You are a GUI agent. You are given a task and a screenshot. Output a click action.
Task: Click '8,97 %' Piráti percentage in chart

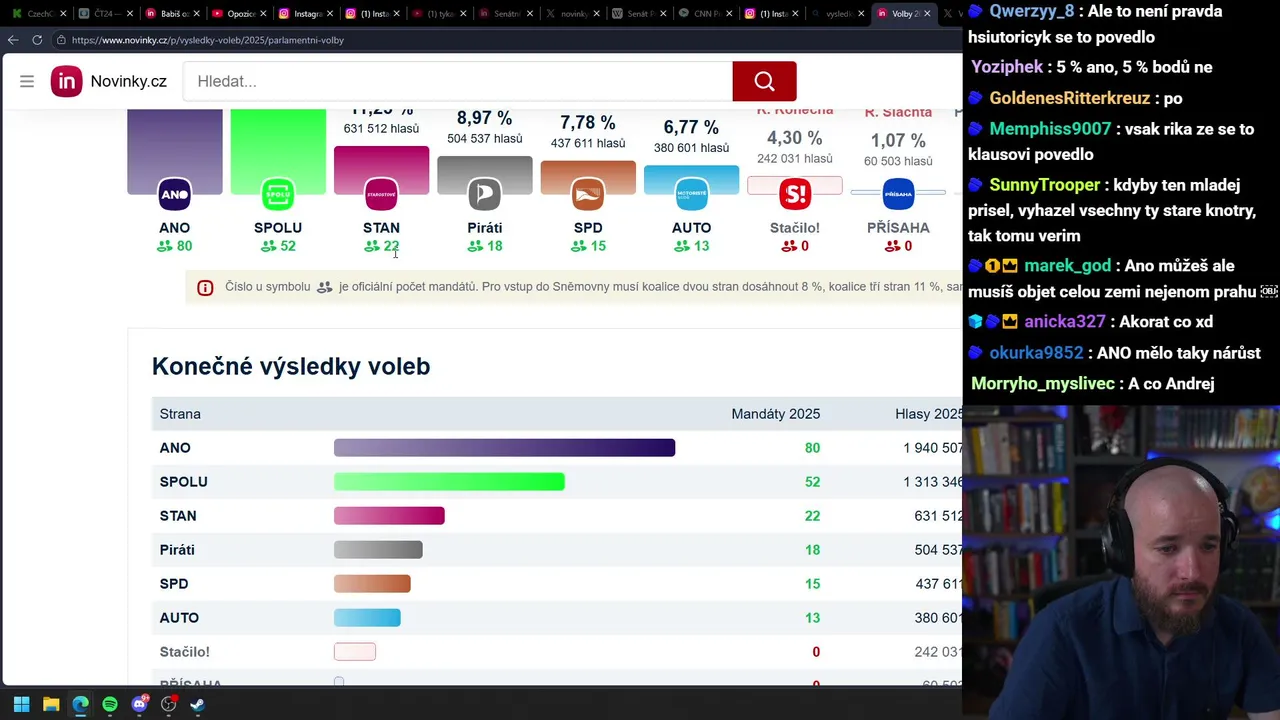click(484, 118)
